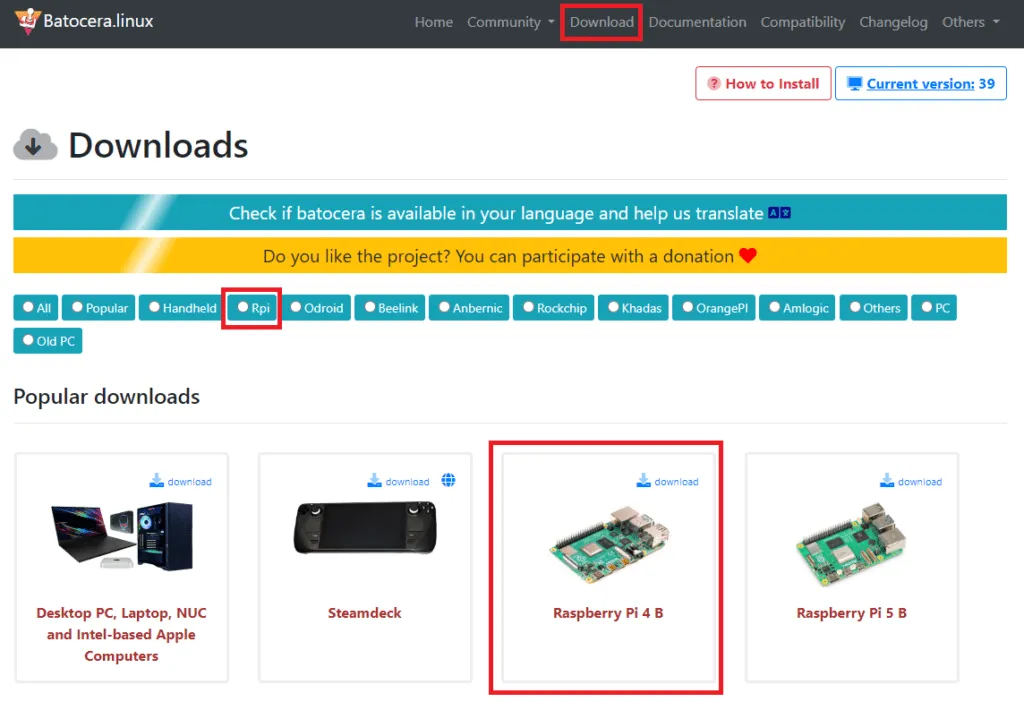Screen dimensions: 1024x702
Task: Click the How to Install button
Action: 763,83
